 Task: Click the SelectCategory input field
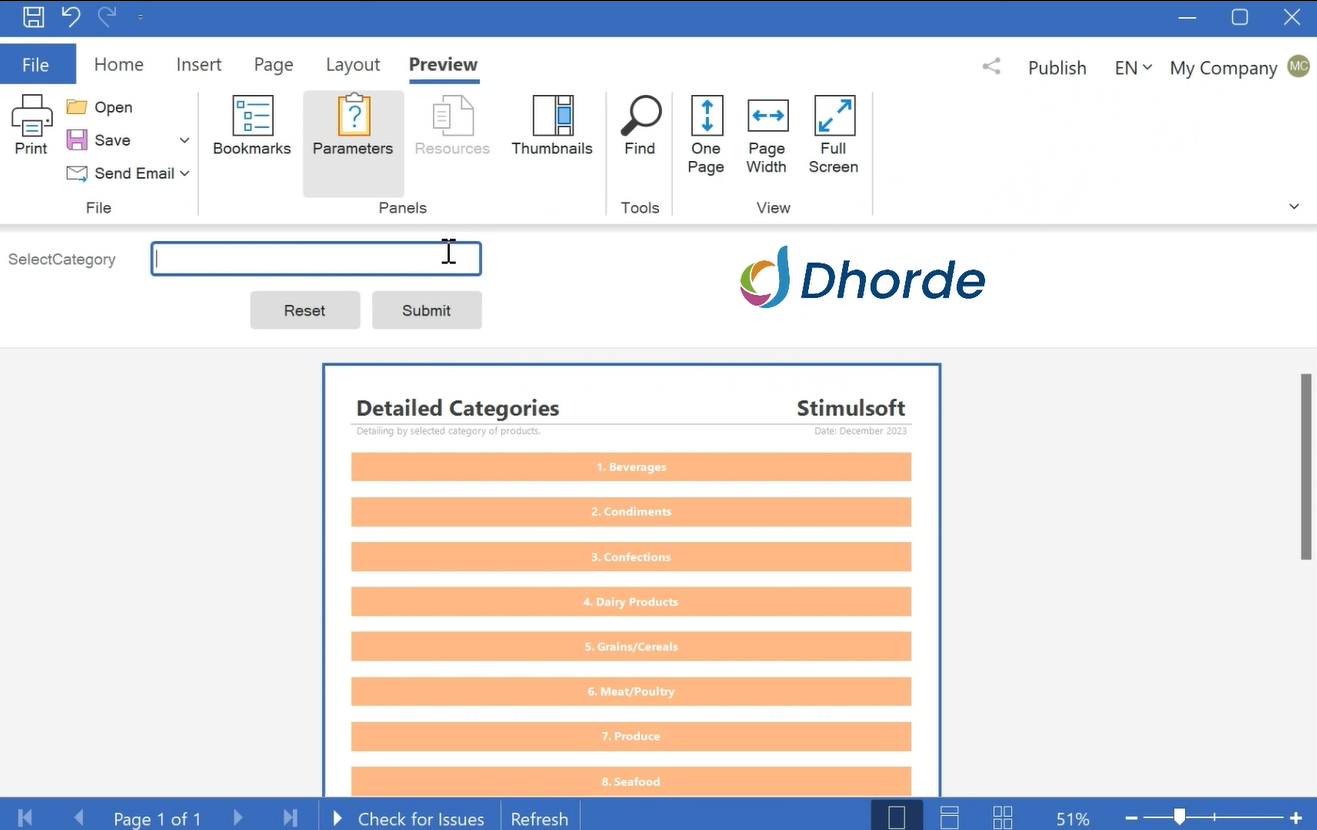pyautogui.click(x=316, y=259)
